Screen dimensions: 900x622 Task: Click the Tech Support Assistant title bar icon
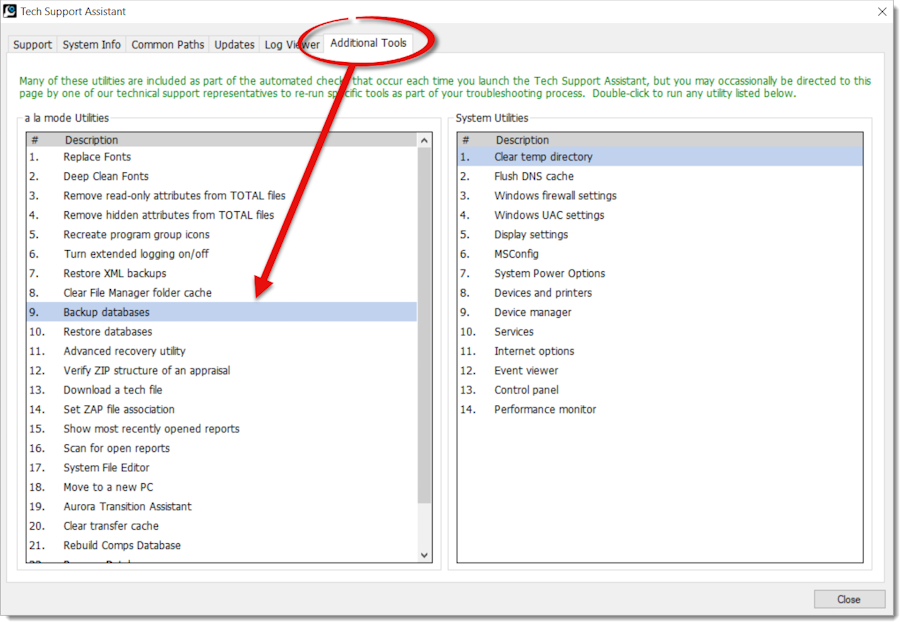(x=10, y=11)
